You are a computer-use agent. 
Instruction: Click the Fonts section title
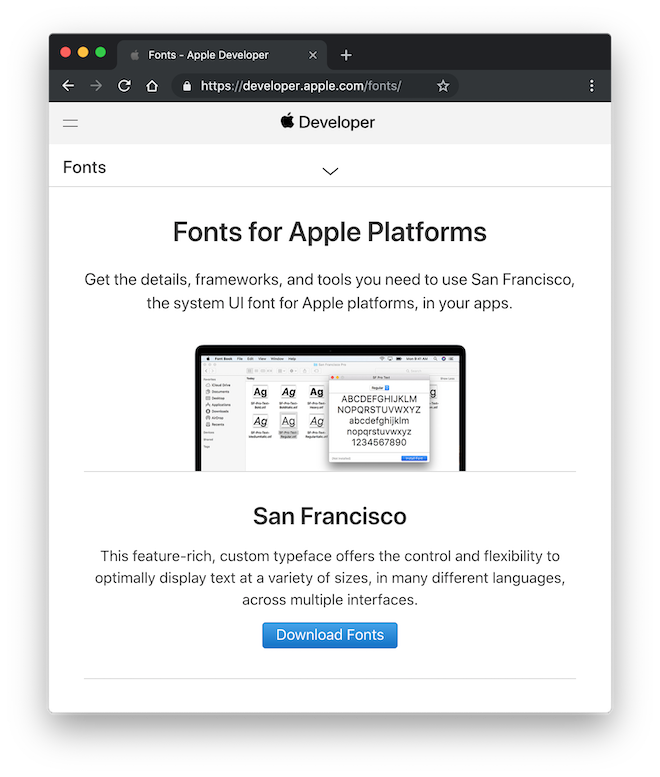pos(84,167)
